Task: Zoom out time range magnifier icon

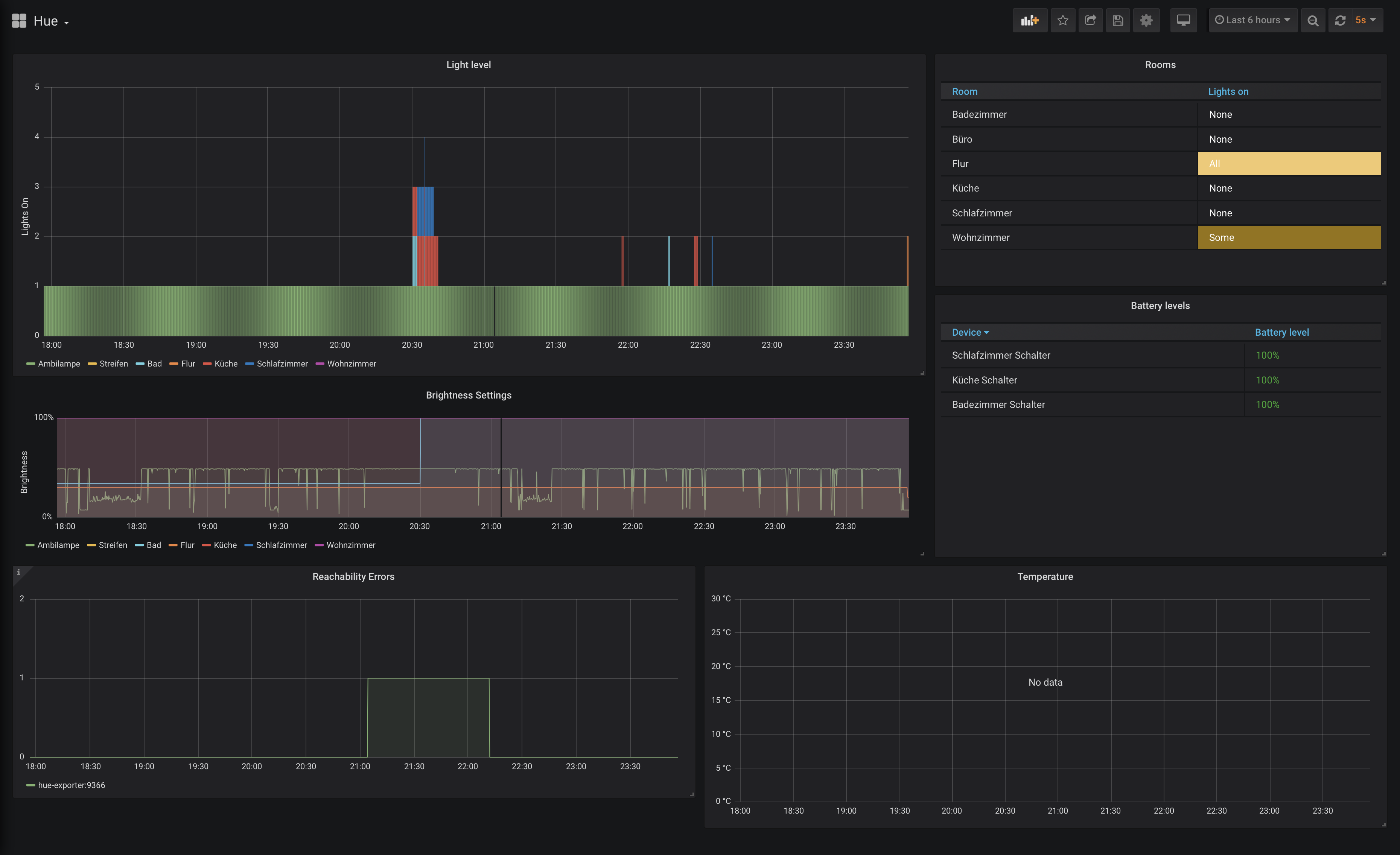Action: pos(1313,20)
